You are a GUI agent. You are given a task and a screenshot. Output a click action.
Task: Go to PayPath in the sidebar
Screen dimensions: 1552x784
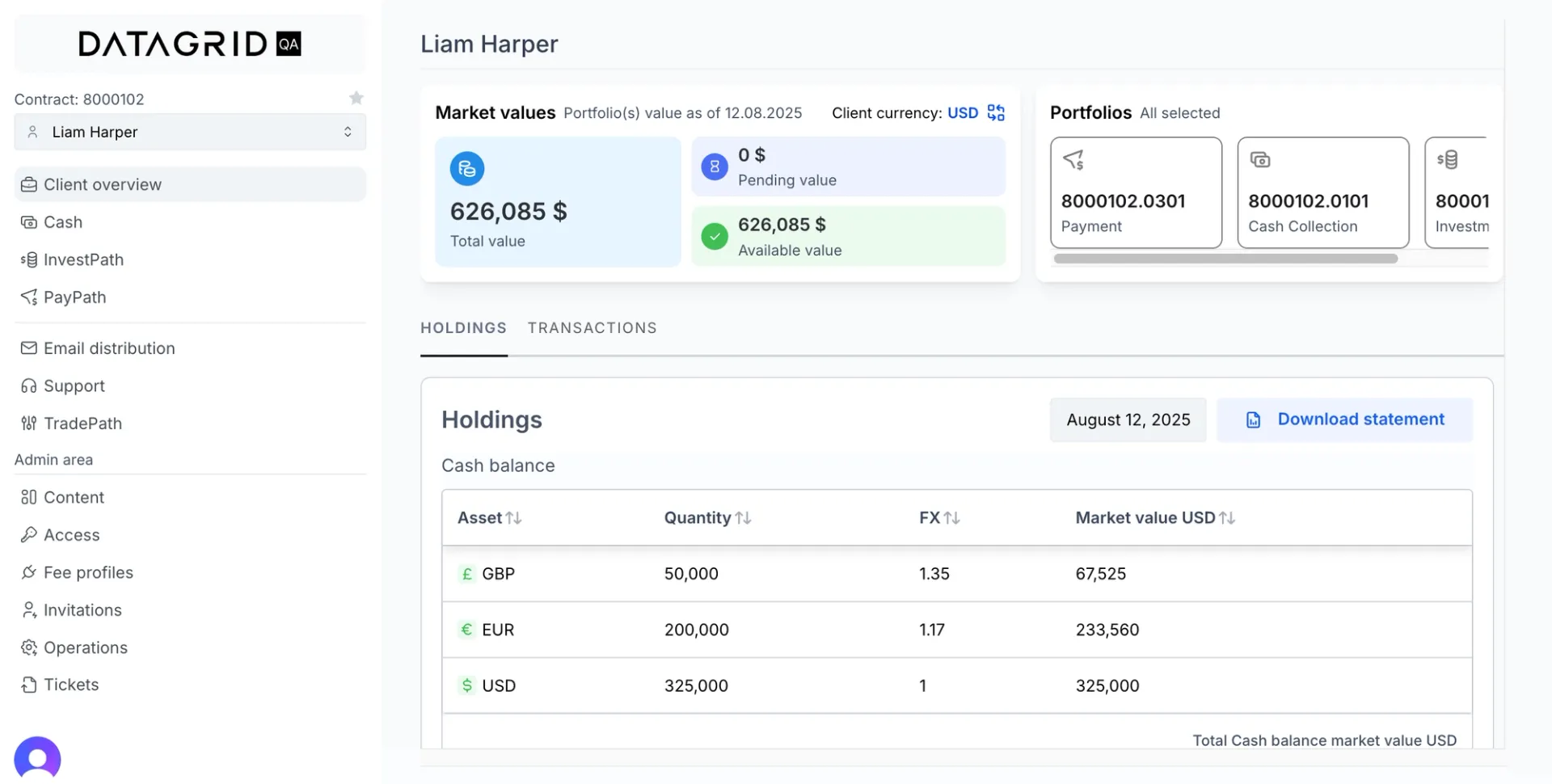click(x=74, y=297)
